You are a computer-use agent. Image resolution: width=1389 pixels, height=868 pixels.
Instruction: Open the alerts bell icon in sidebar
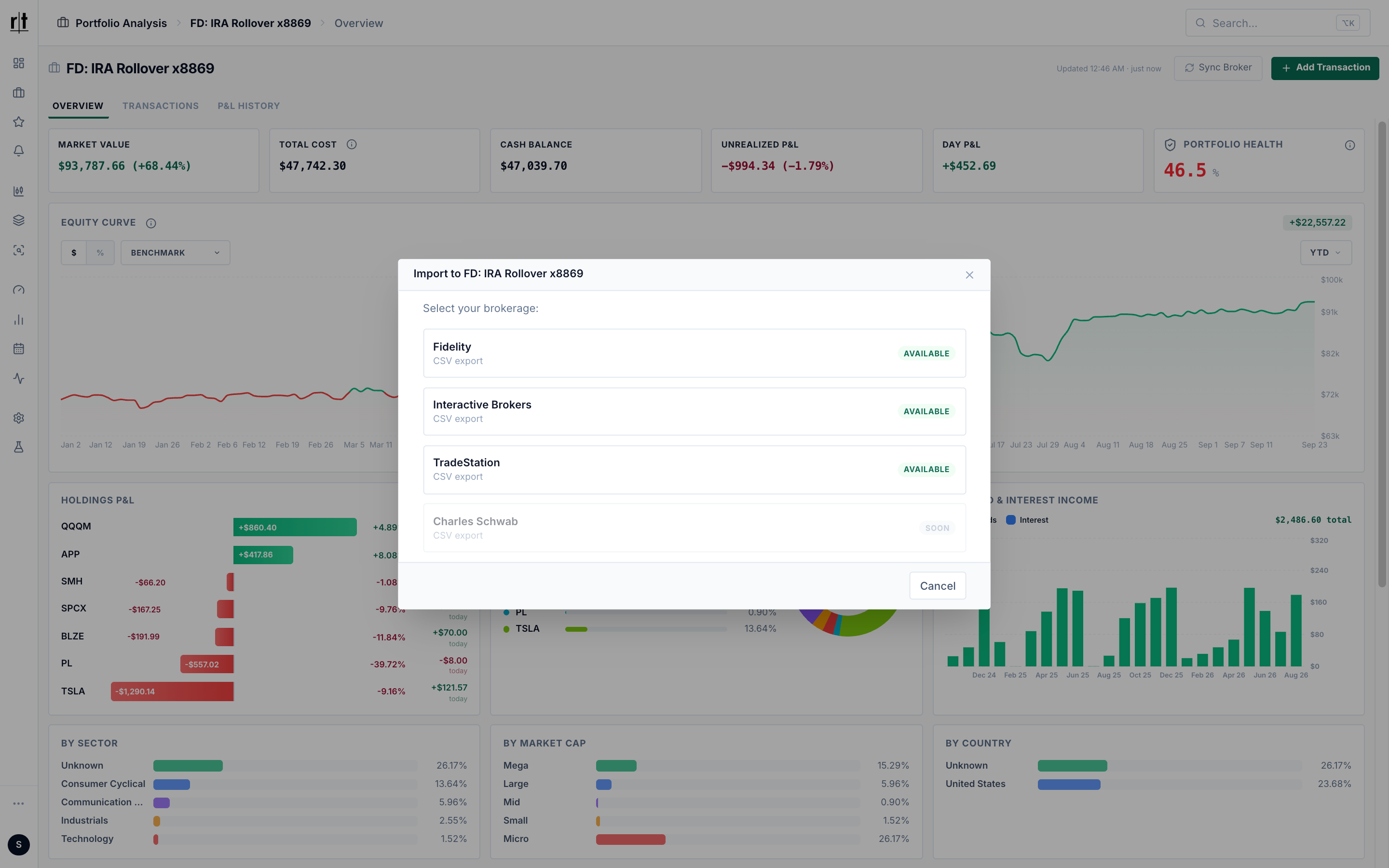pyautogui.click(x=19, y=151)
